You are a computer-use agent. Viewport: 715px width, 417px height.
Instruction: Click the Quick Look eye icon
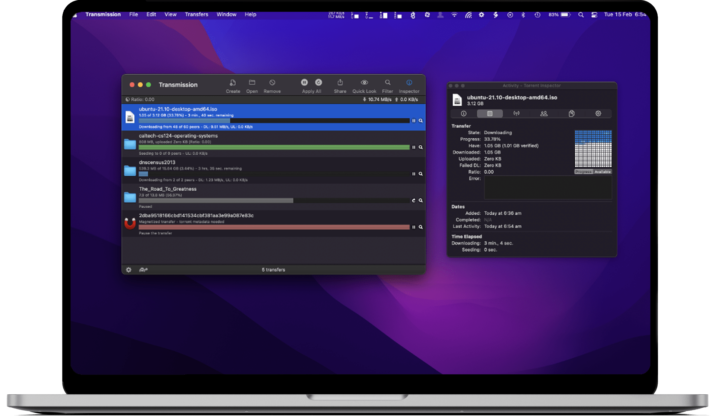coord(364,83)
